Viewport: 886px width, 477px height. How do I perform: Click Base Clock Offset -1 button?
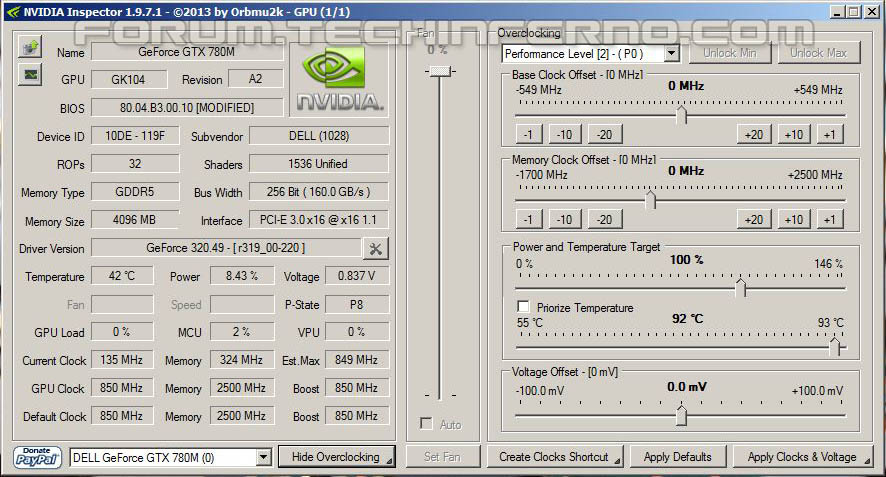pos(528,135)
